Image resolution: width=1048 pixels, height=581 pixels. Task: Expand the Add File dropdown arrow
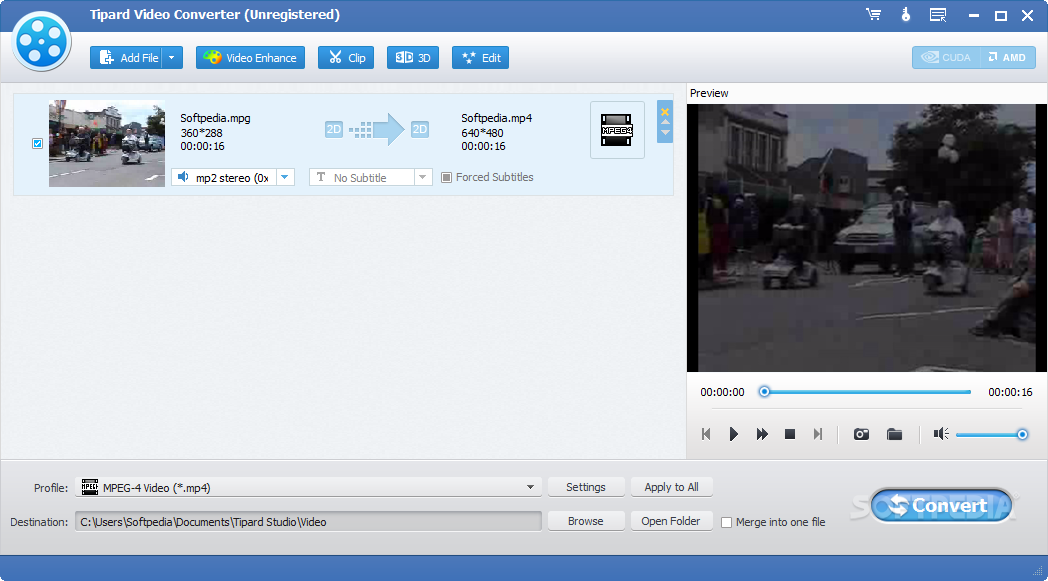point(172,57)
